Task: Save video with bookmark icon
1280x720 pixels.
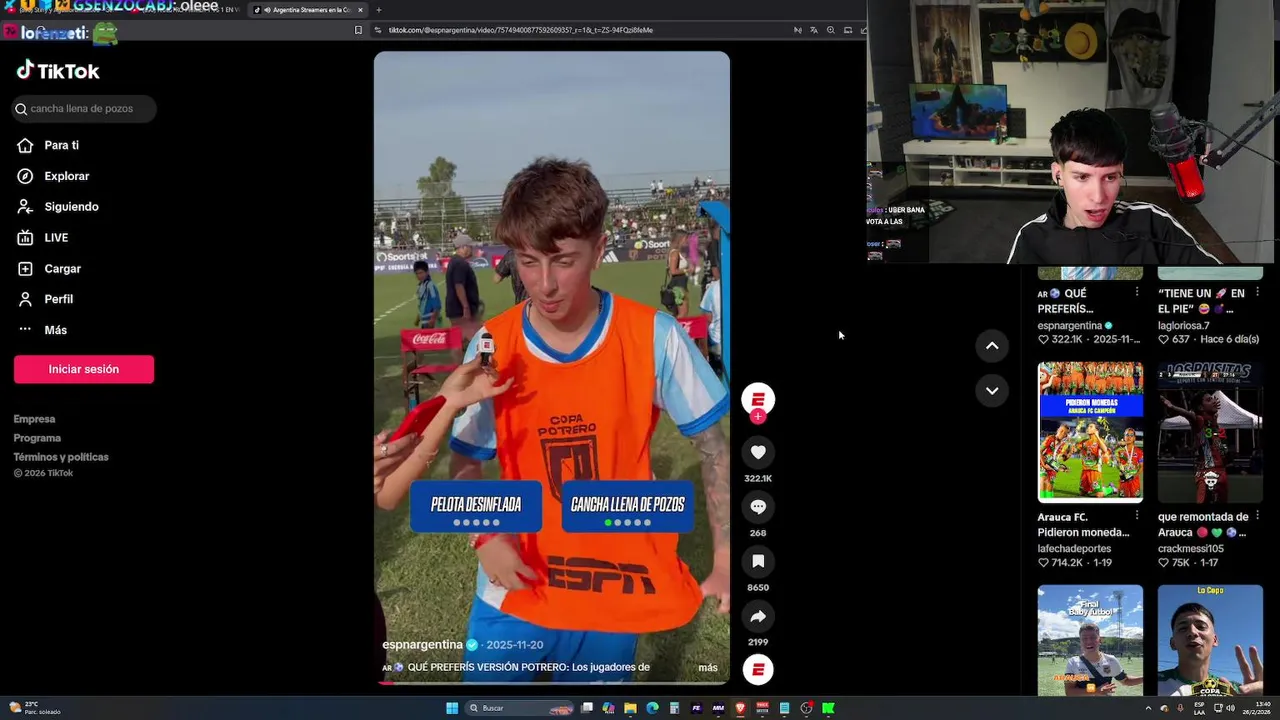Action: point(758,562)
